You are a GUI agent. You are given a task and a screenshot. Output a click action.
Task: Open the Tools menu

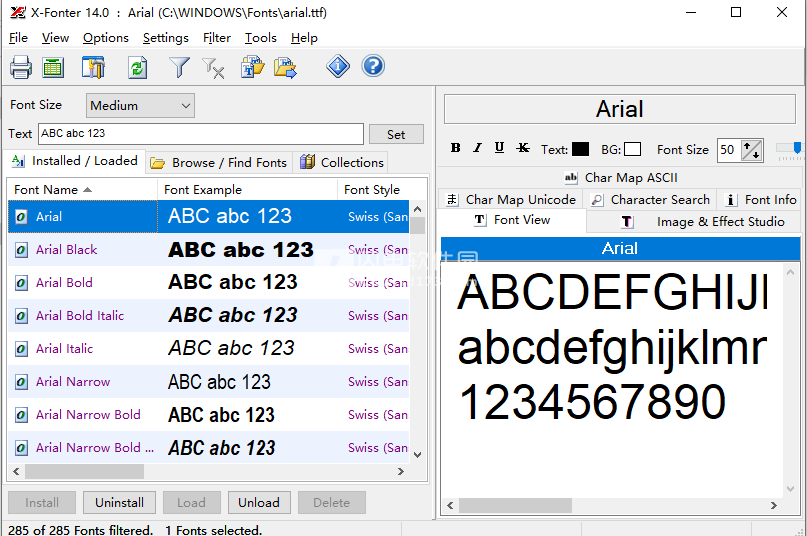point(260,38)
